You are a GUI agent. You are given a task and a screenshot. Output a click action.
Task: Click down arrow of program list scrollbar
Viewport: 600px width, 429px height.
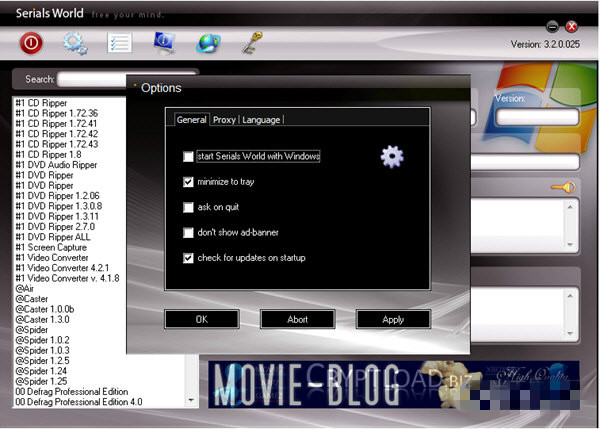tap(191, 400)
